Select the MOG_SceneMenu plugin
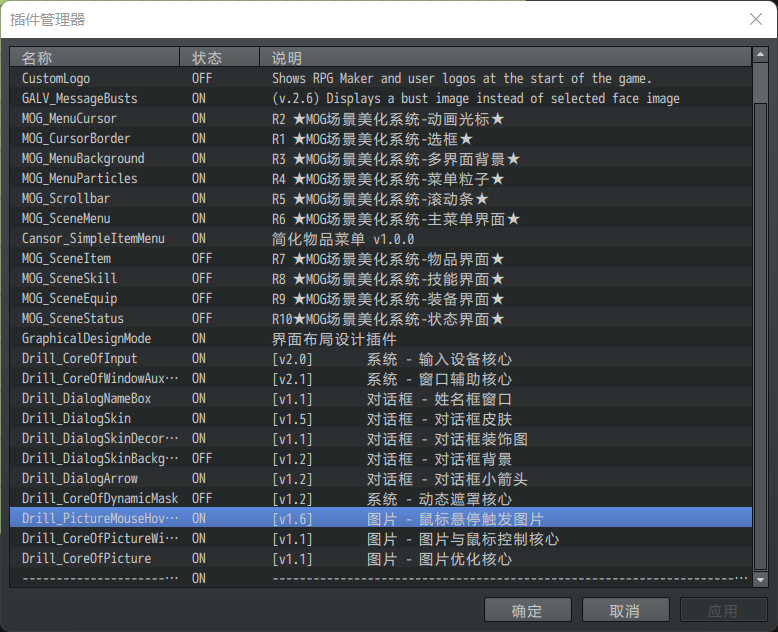The width and height of the screenshot is (778, 632). [381, 218]
